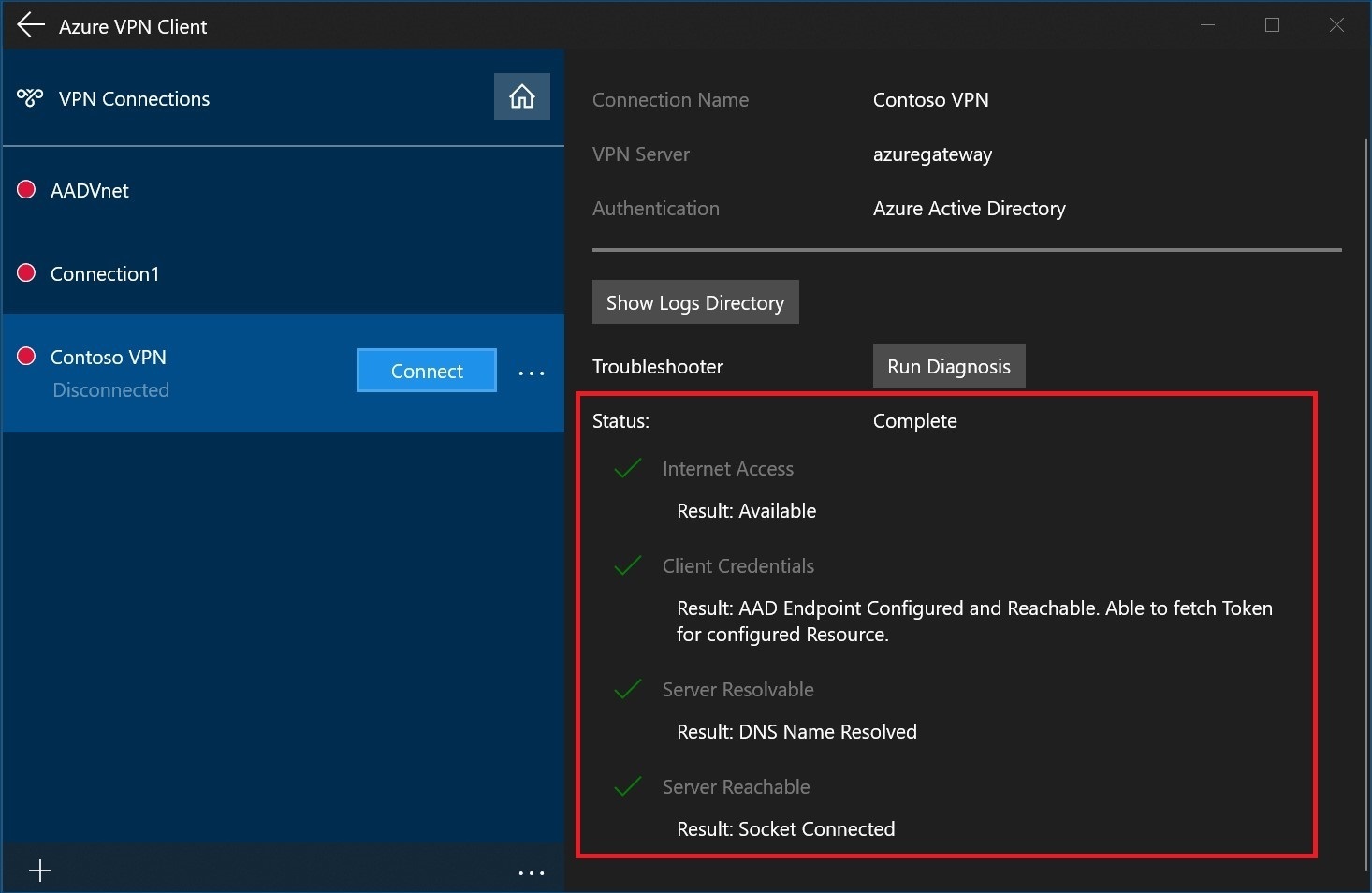Screen dimensions: 1372x893
Task: Click the VPN Connections network icon
Action: (30, 97)
